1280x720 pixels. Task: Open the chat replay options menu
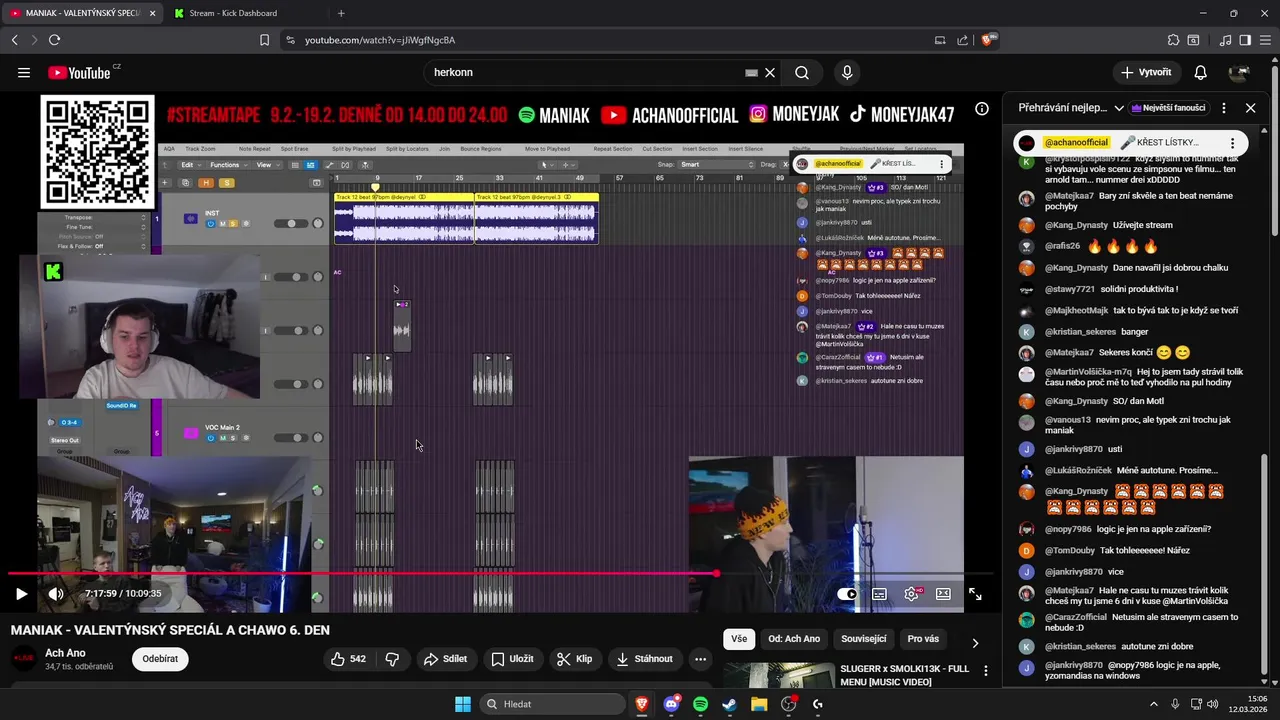[1223, 108]
